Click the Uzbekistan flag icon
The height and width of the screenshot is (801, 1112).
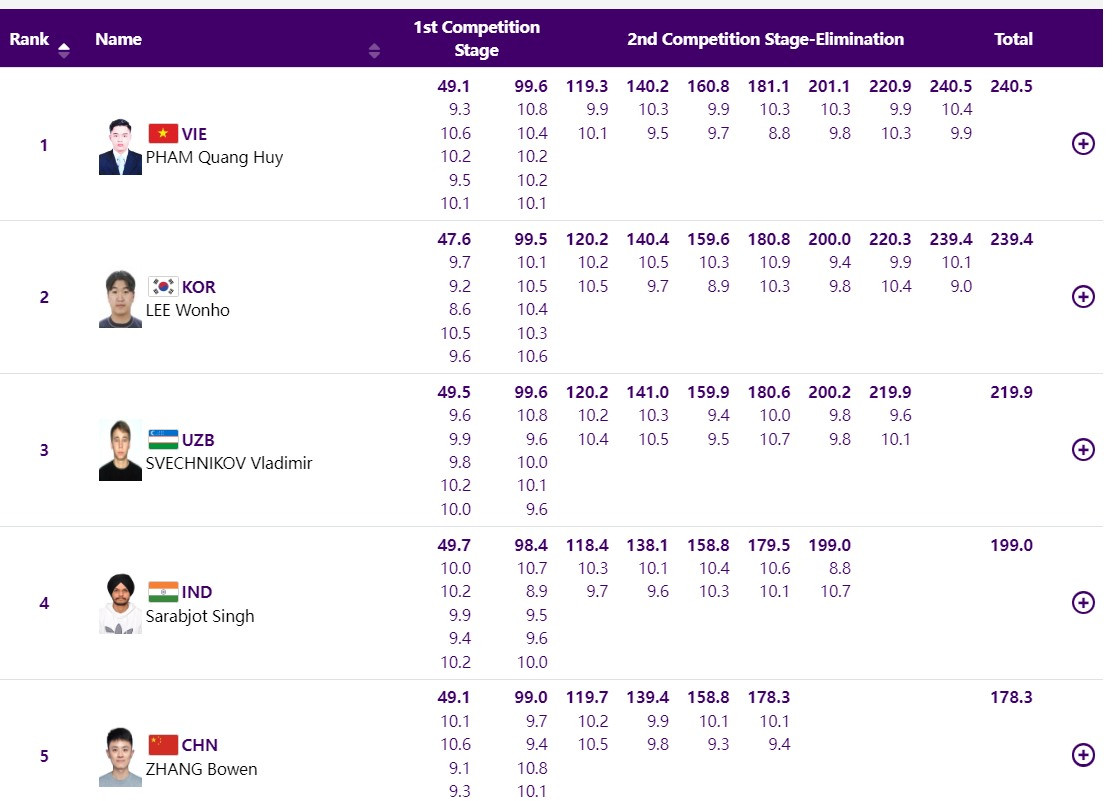[x=163, y=440]
